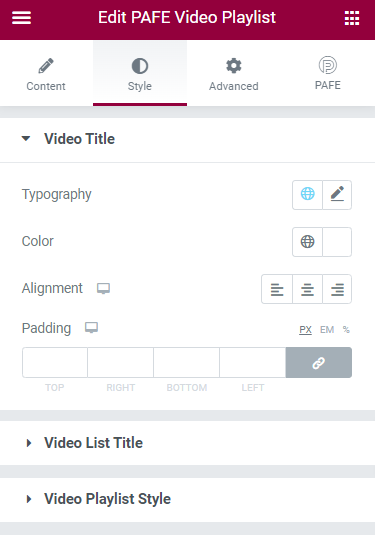
Task: Open the widgets grid panel
Action: click(352, 18)
